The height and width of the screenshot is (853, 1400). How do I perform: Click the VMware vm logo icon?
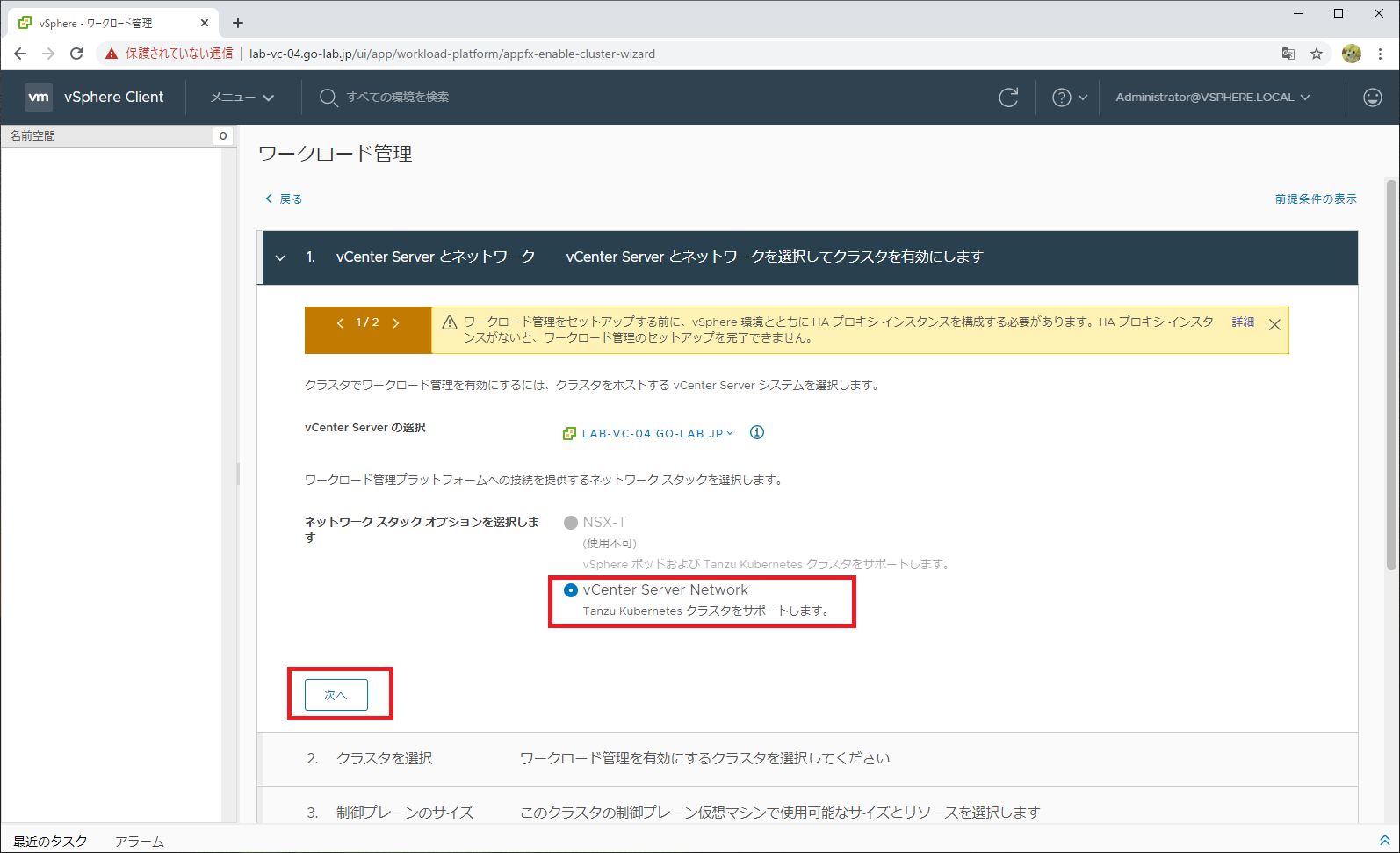39,97
